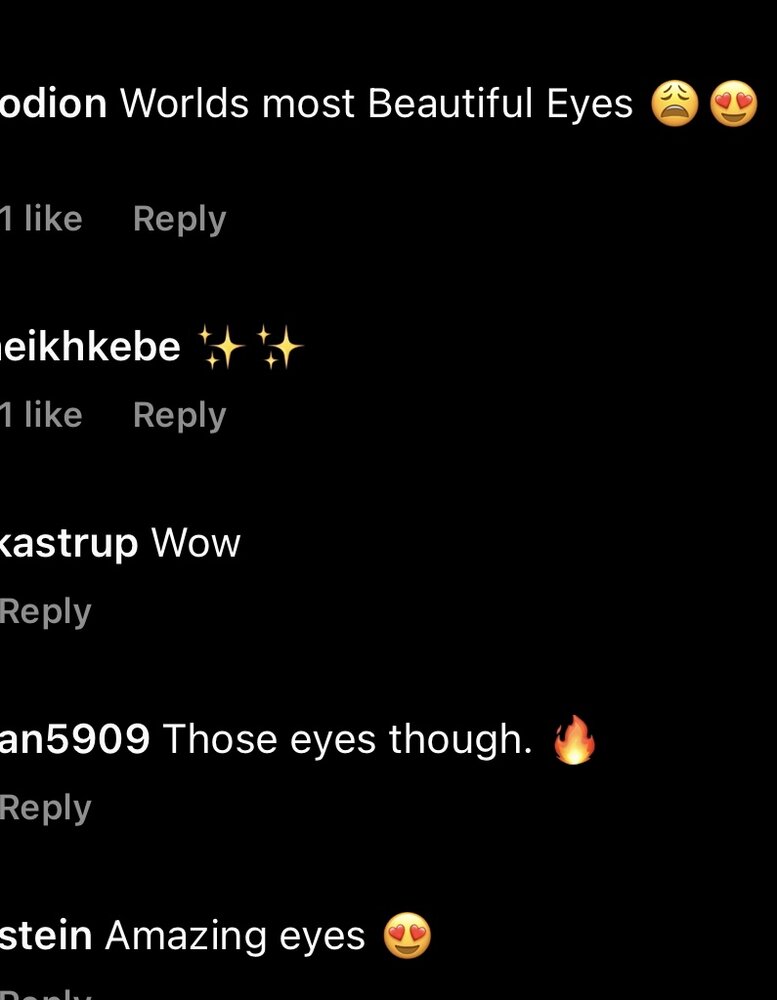This screenshot has width=777, height=1000.
Task: Click heart-eyes emoji after "Beautiful Eyes"
Action: click(734, 104)
